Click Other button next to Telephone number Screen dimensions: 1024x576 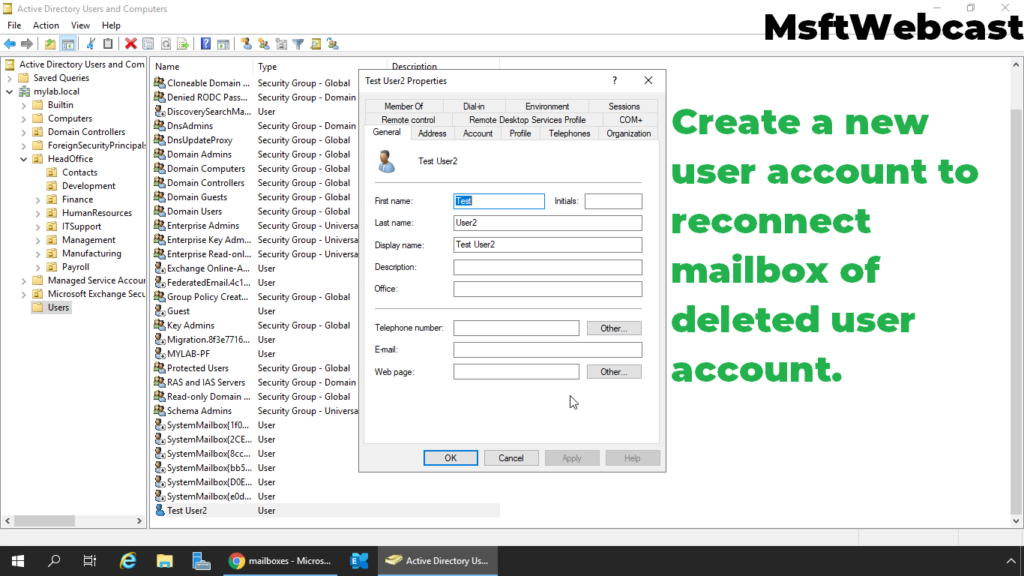tap(614, 328)
